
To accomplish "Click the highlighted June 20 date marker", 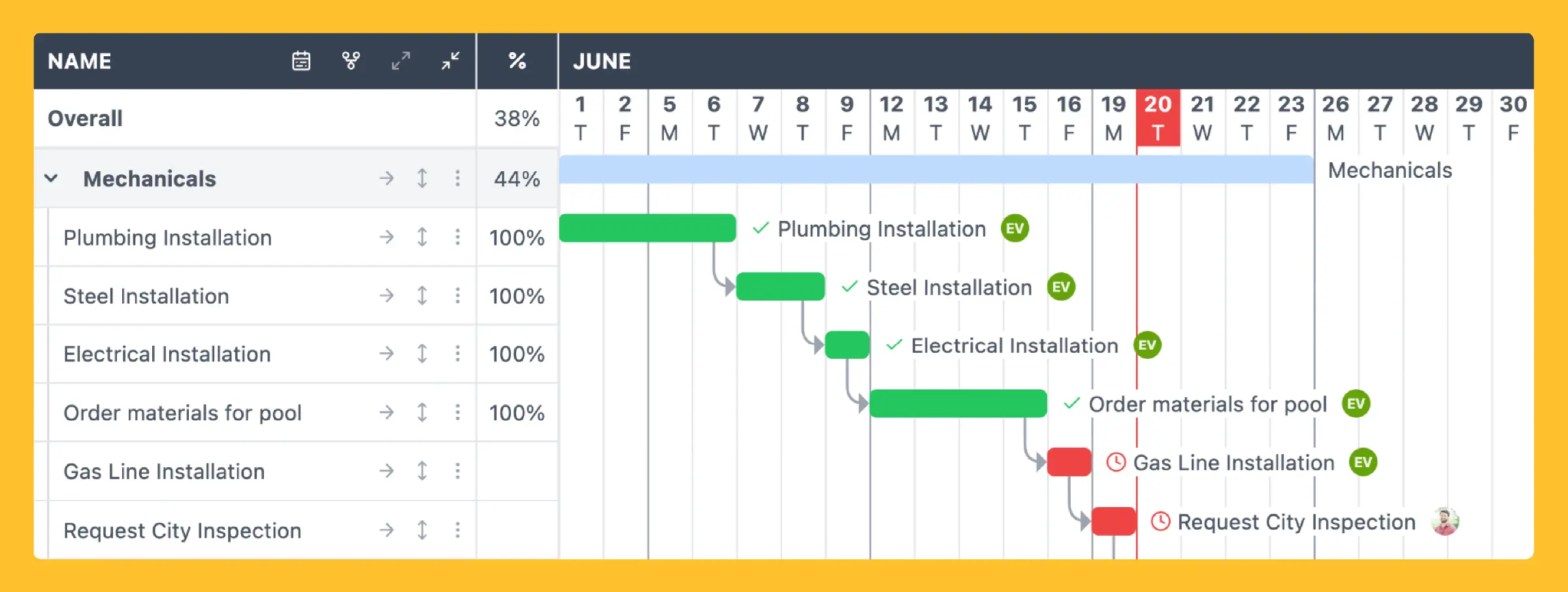I will [1158, 118].
